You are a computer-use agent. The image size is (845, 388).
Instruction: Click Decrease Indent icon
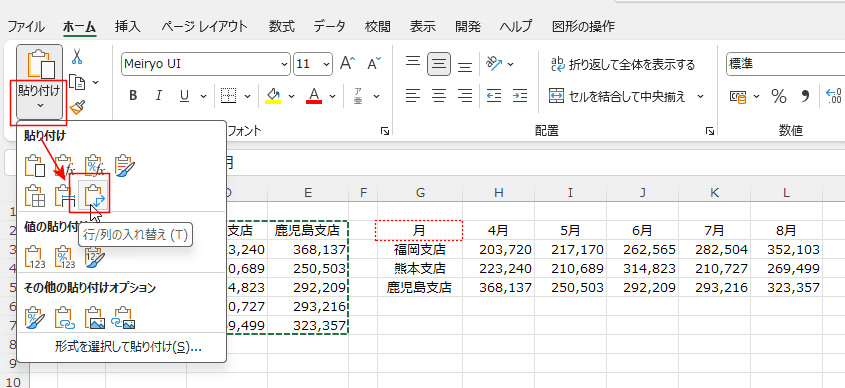pyautogui.click(x=494, y=96)
